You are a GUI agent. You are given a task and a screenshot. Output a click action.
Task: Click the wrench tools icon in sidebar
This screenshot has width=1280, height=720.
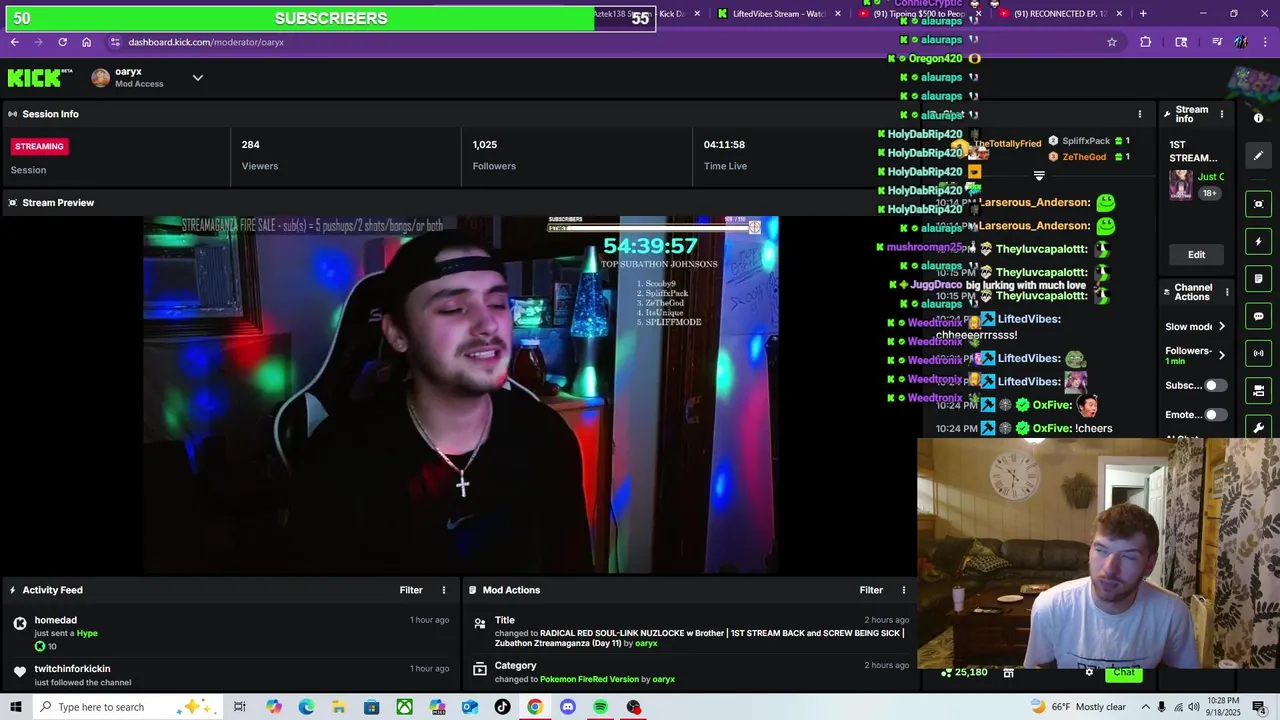[1258, 428]
